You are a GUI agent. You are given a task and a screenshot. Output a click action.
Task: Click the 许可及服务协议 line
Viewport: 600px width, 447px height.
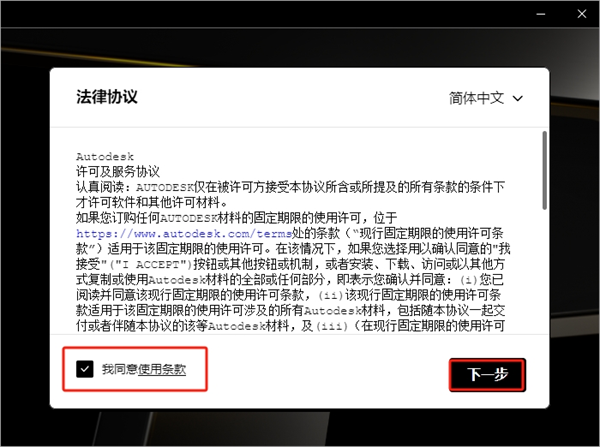pos(117,171)
